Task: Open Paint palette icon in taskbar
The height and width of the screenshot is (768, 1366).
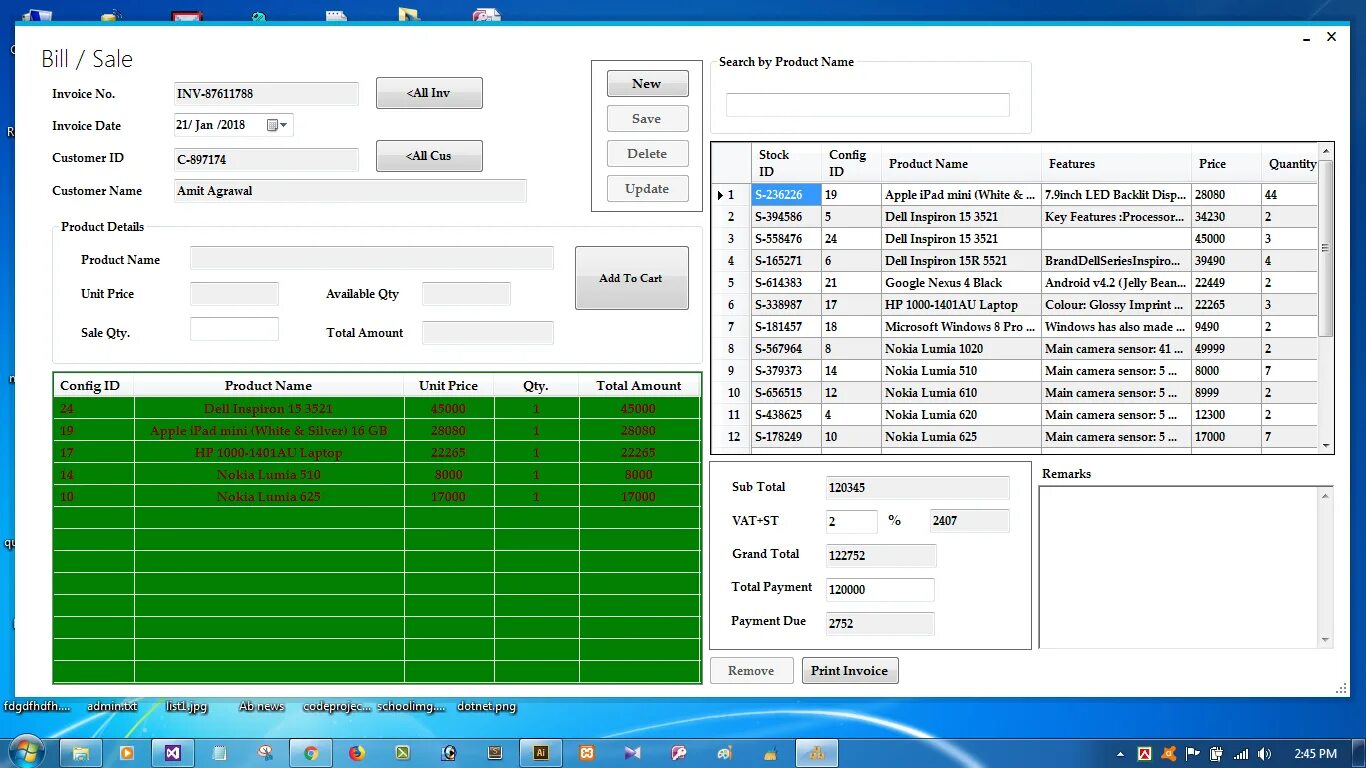Action: [723, 753]
